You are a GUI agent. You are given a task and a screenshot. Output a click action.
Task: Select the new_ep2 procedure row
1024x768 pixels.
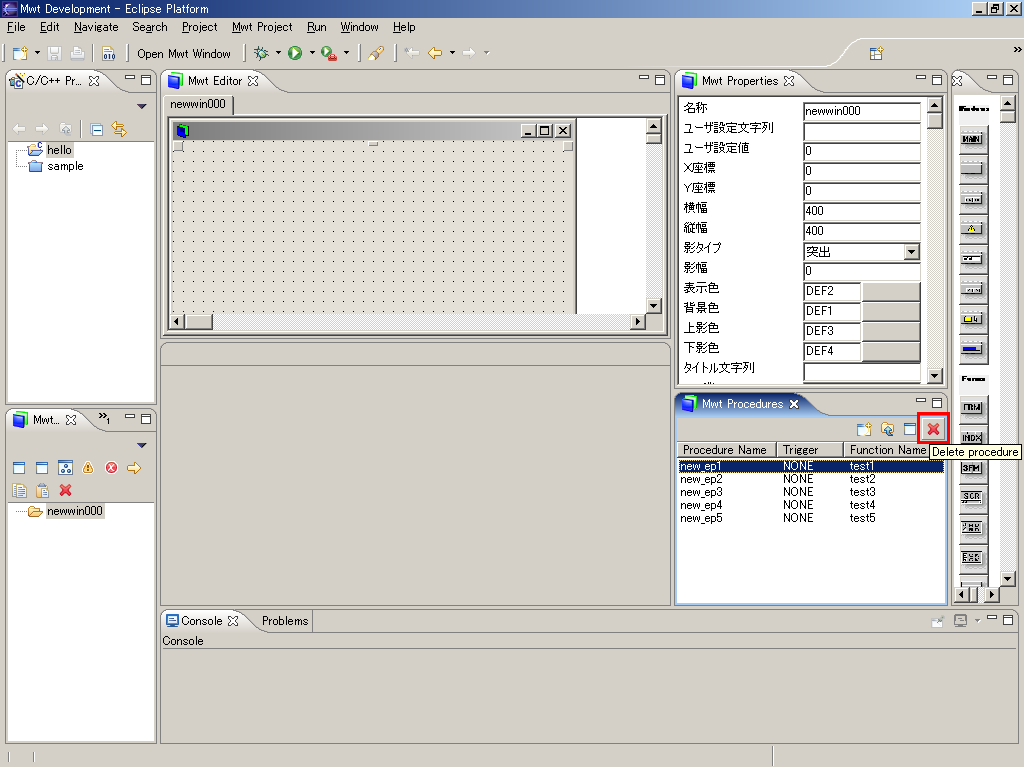[x=810, y=479]
